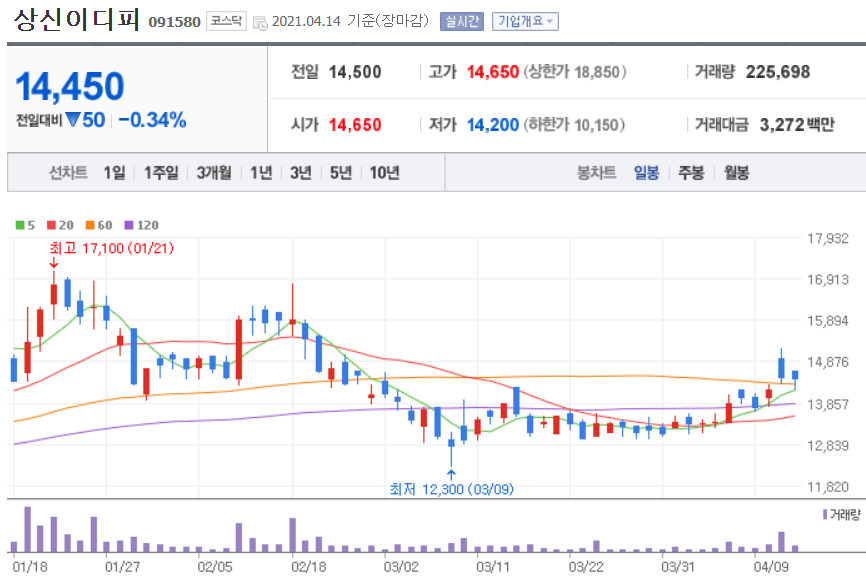The image size is (866, 581).
Task: Click the 거래대금 value 3,272 백만
Action: coord(797,125)
